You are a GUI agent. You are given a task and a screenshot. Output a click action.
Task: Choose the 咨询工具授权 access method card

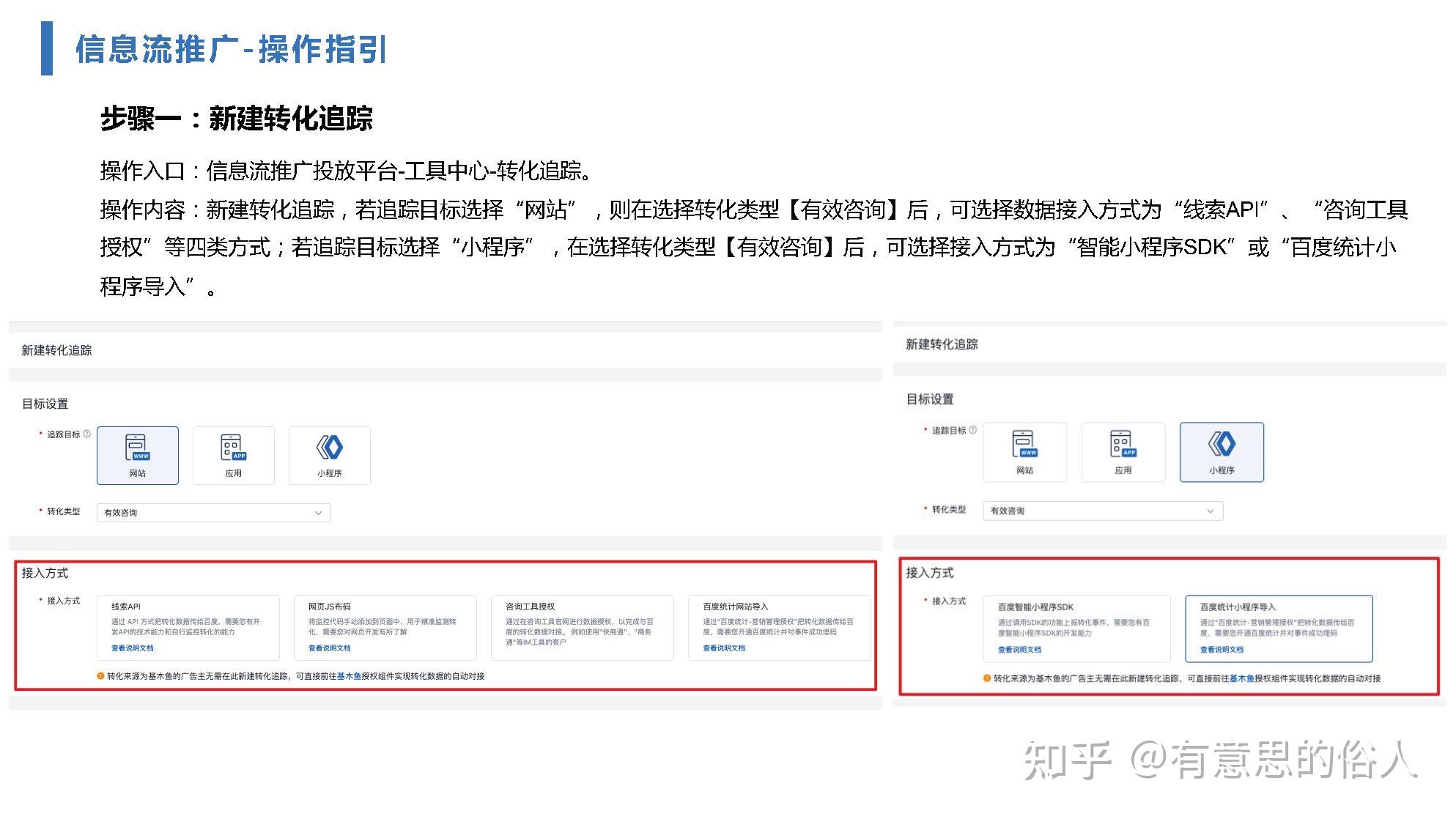583,628
